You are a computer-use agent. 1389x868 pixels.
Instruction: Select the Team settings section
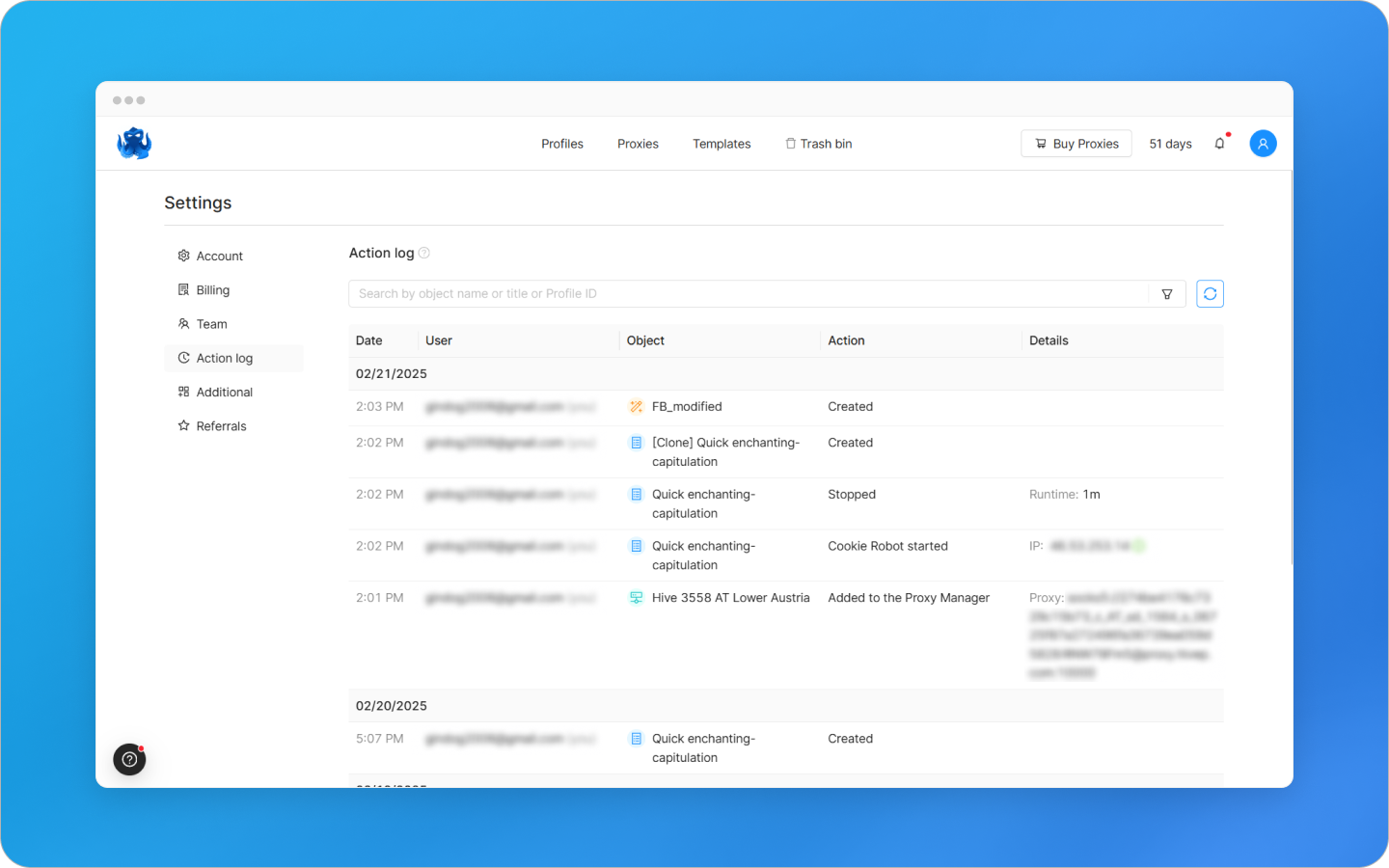pos(212,323)
